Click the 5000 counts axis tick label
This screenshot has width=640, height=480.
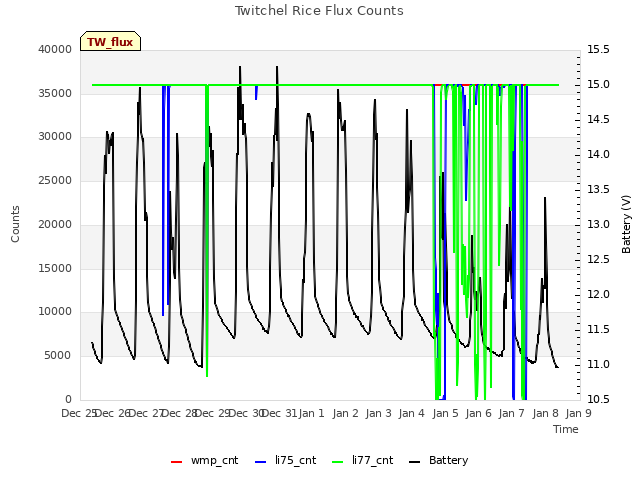pyautogui.click(x=58, y=356)
